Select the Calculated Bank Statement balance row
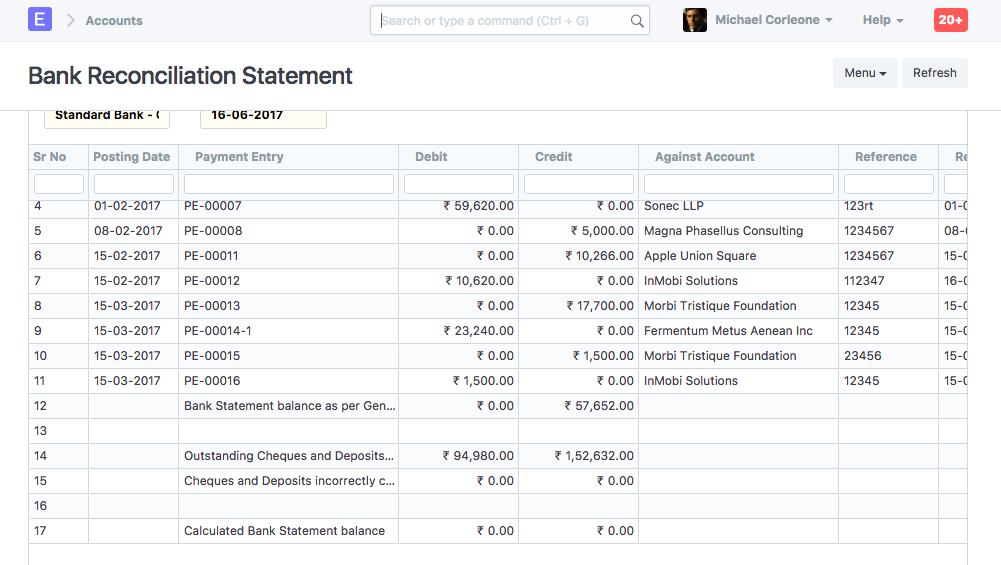This screenshot has width=1001, height=565. coord(284,531)
